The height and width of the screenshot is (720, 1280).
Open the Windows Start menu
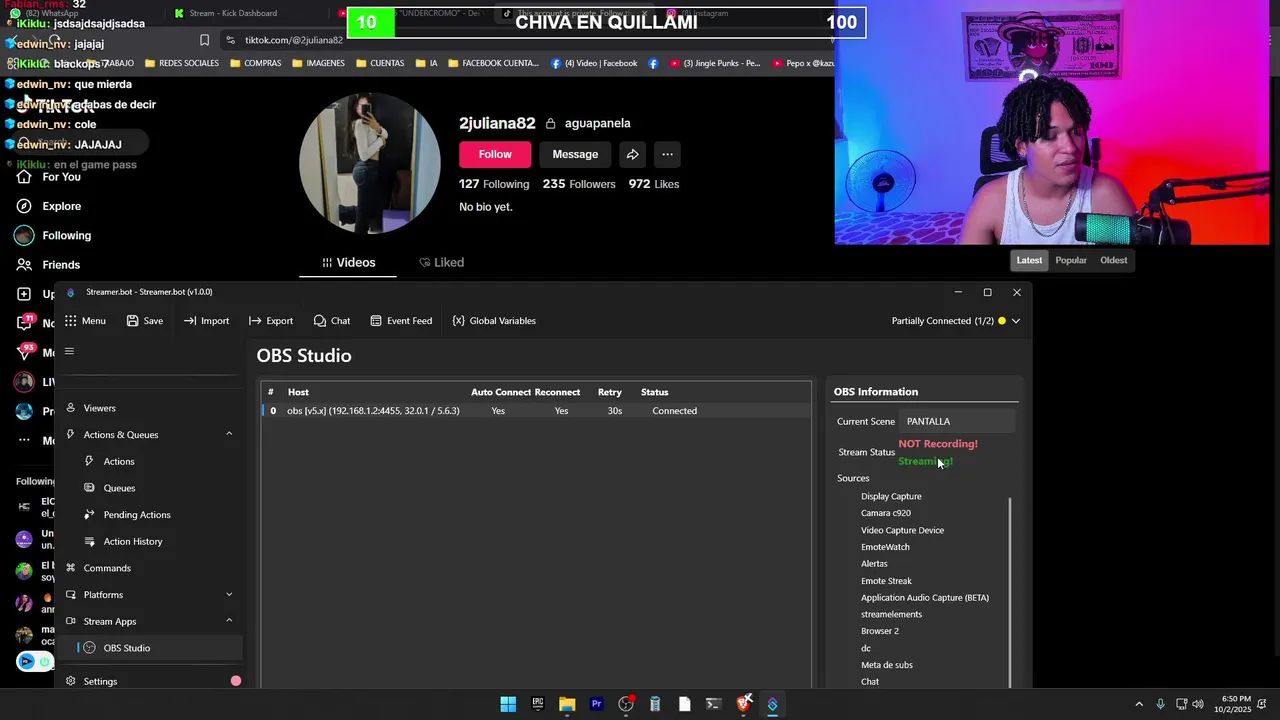pos(508,704)
